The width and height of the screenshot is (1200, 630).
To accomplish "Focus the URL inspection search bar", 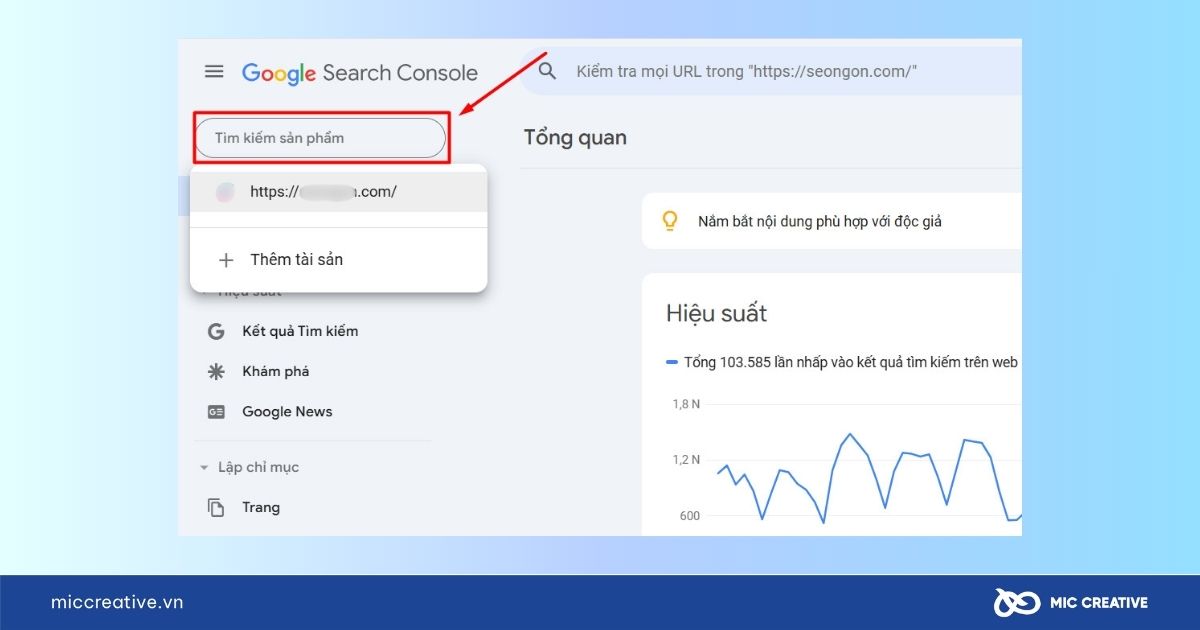I will point(760,72).
